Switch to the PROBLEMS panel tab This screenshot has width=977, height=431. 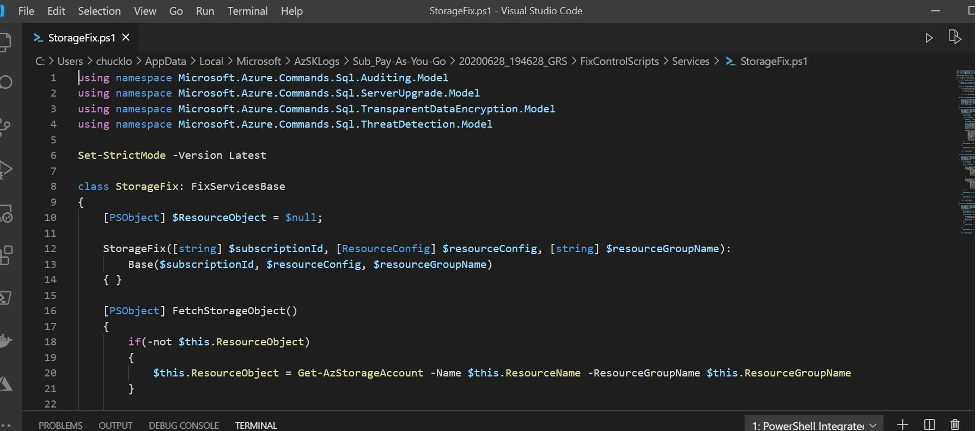click(60, 425)
